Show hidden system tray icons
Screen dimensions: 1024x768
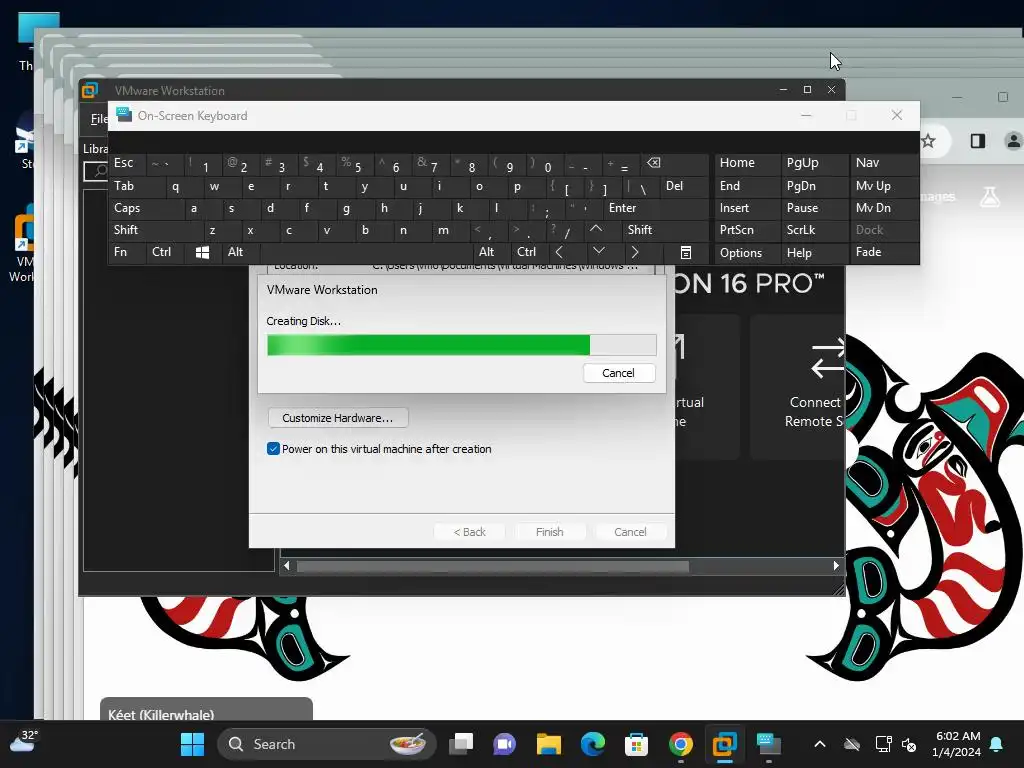pos(820,744)
